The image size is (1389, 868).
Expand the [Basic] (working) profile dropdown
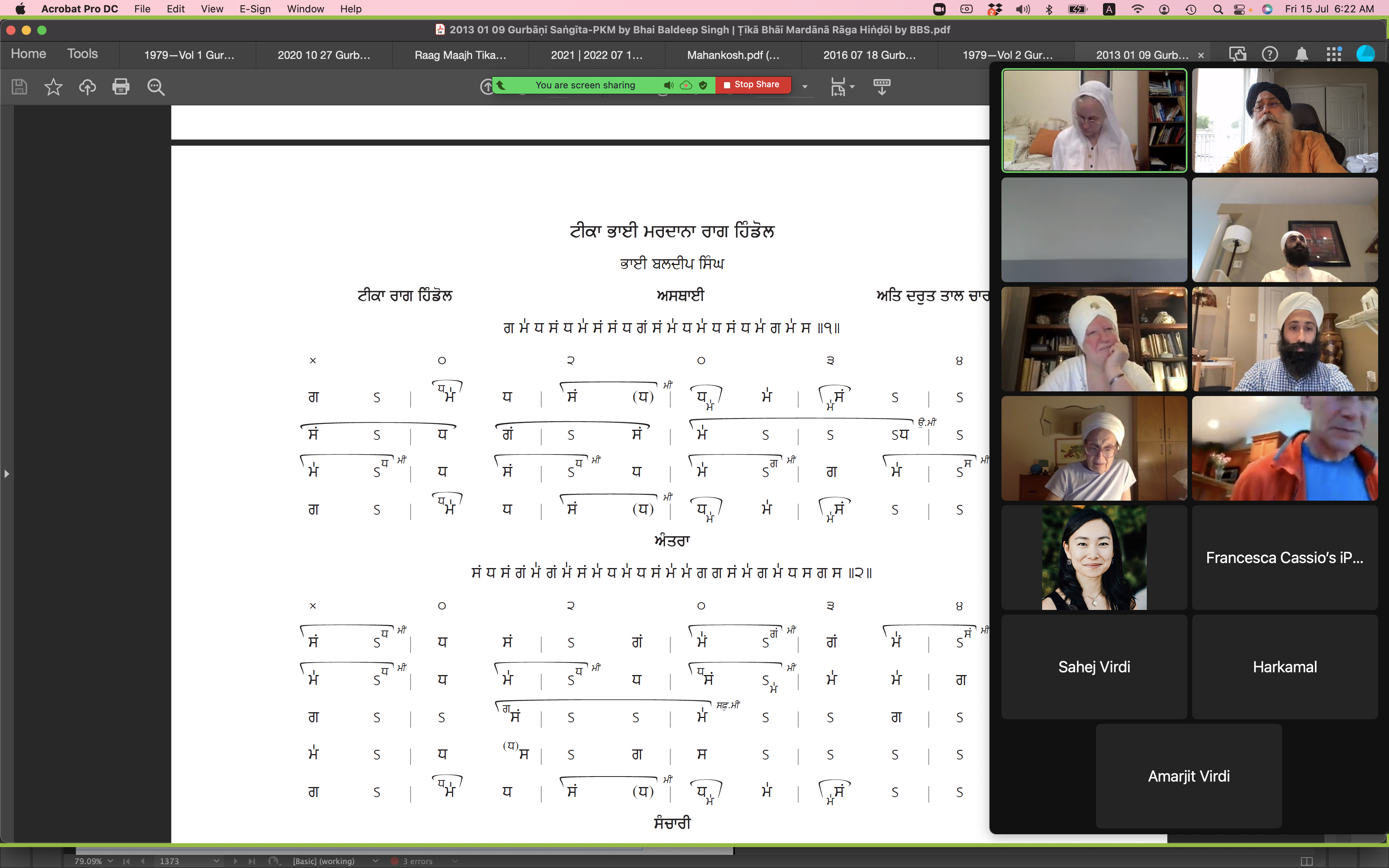(x=376, y=861)
